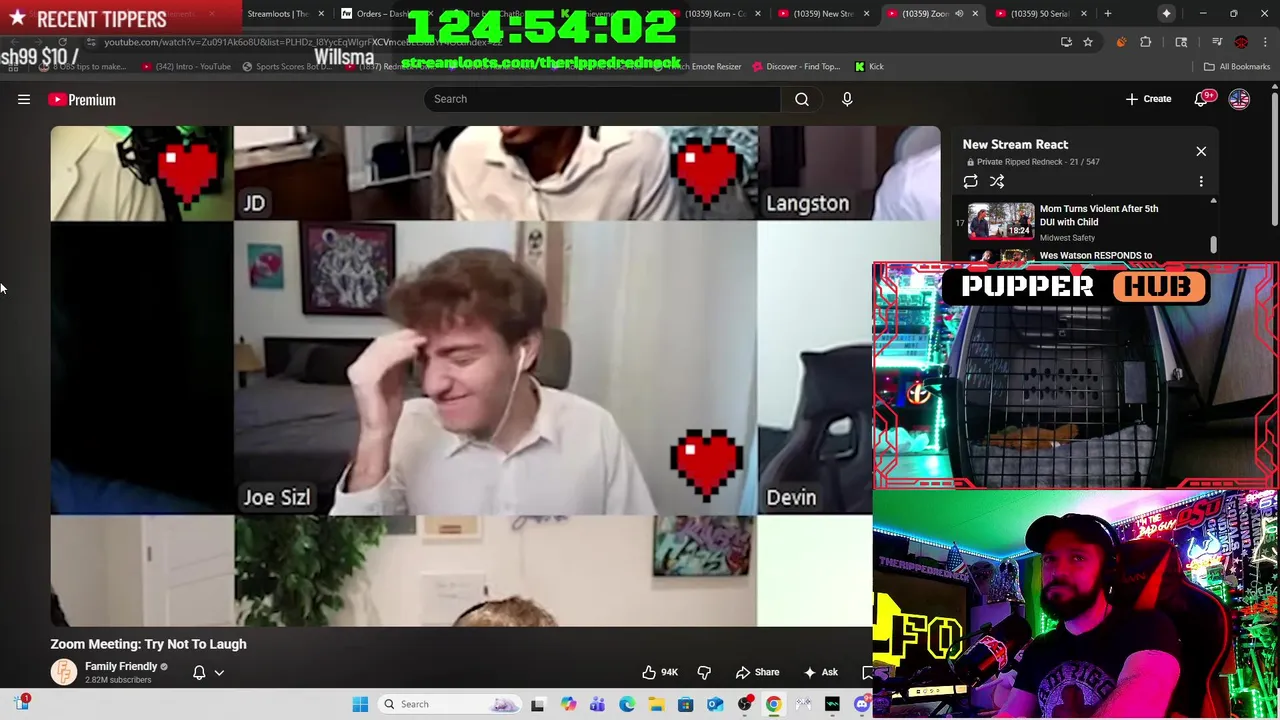Like the video with 94K thumbs up
The height and width of the screenshot is (720, 1280).
660,672
